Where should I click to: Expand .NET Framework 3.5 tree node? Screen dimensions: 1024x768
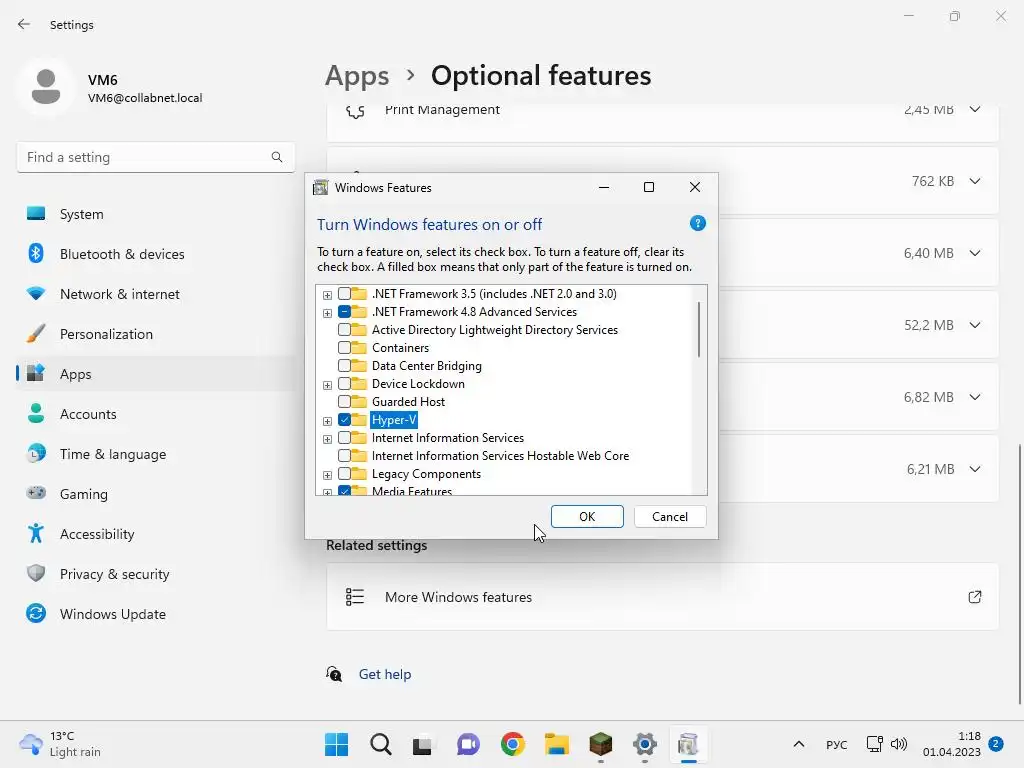click(327, 295)
